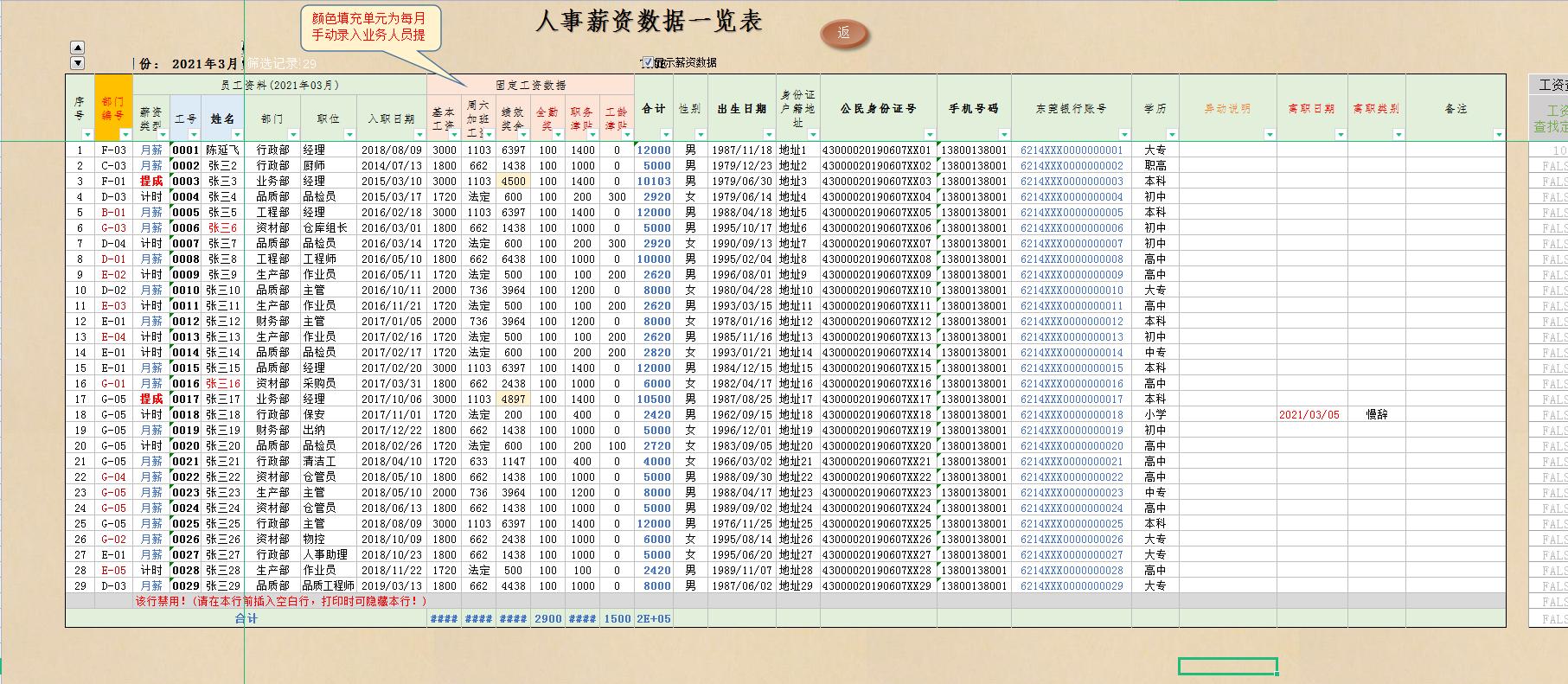Select the total cell 10500

coord(654,400)
